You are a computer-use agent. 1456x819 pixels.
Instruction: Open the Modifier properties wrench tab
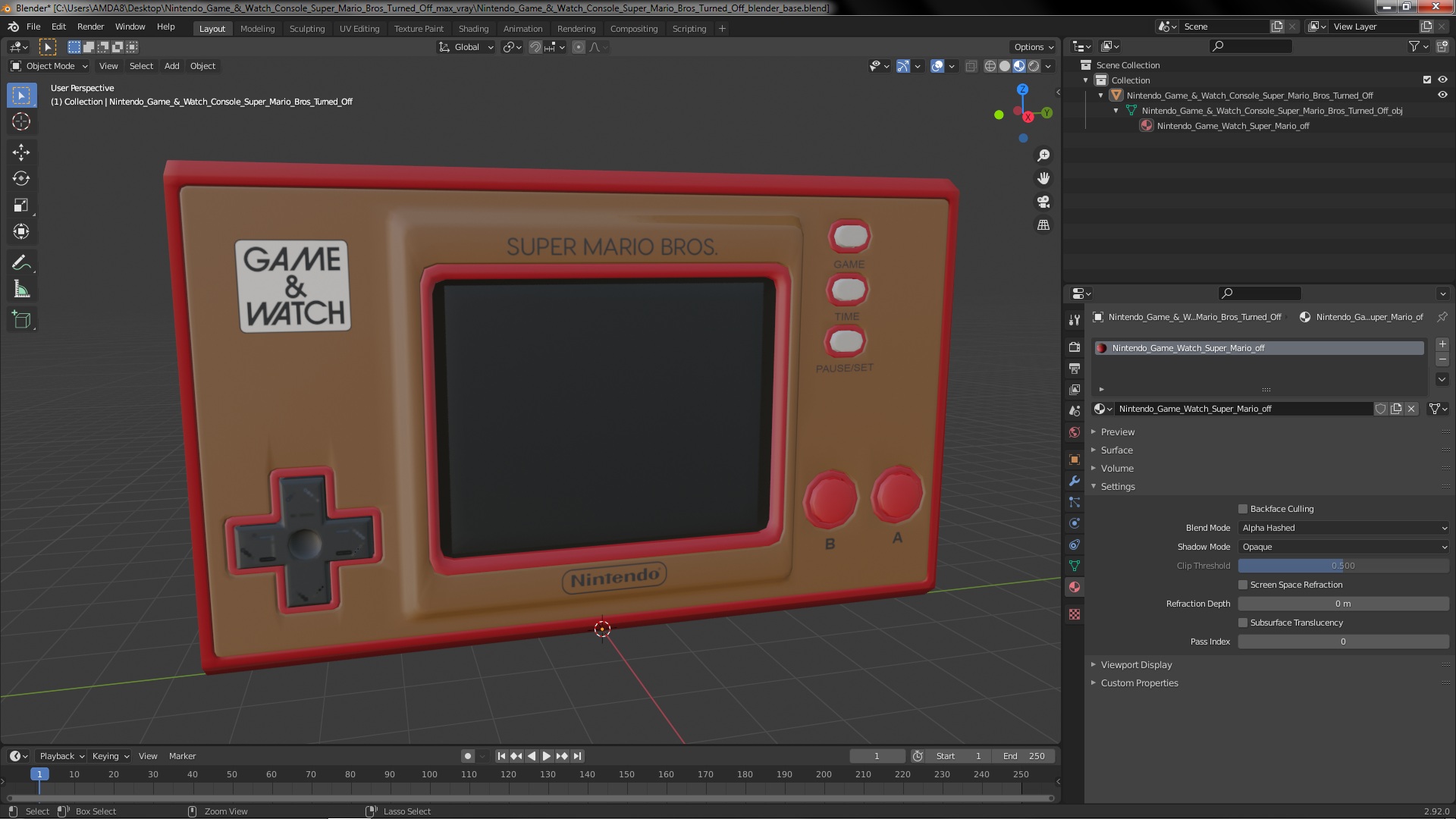(x=1075, y=481)
